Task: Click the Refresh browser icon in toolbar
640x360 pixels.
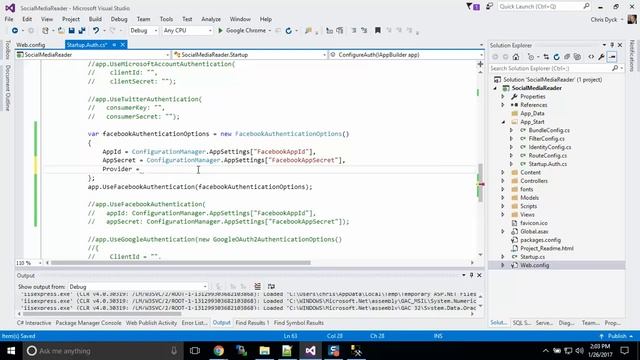Action: coord(289,31)
